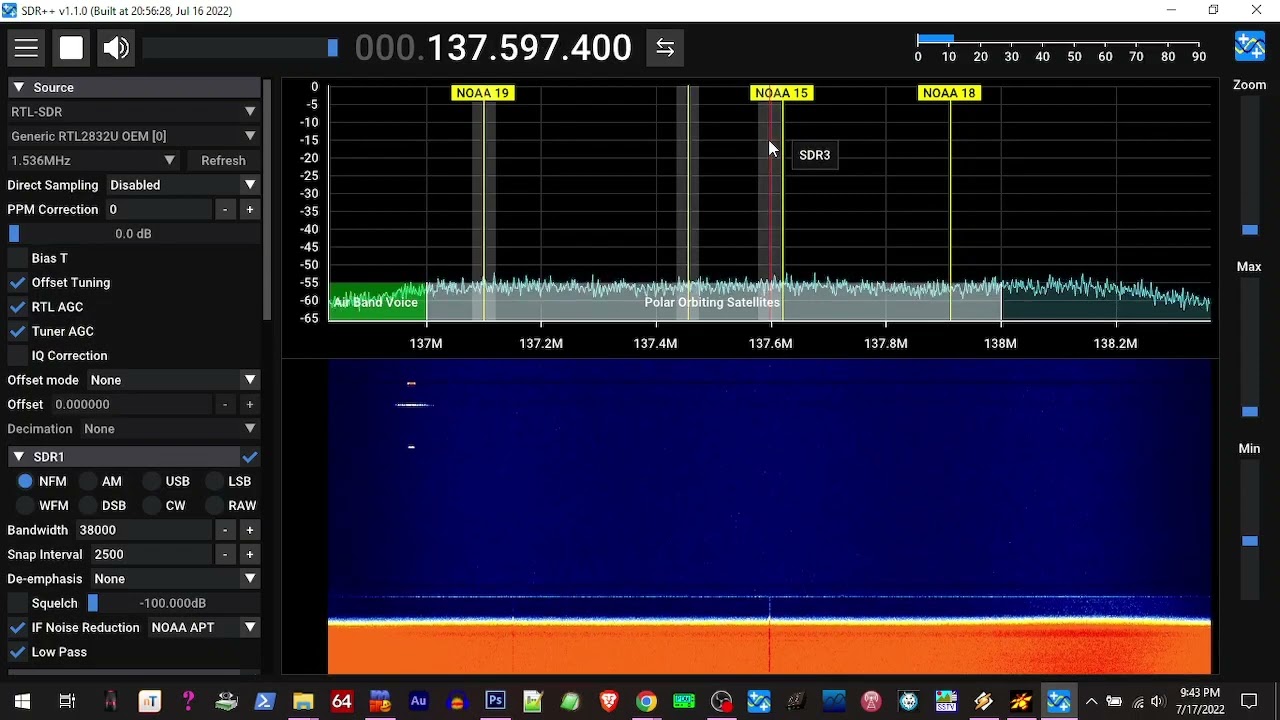Increase PPM Correction with plus button
This screenshot has height=720, width=1280.
tap(249, 209)
